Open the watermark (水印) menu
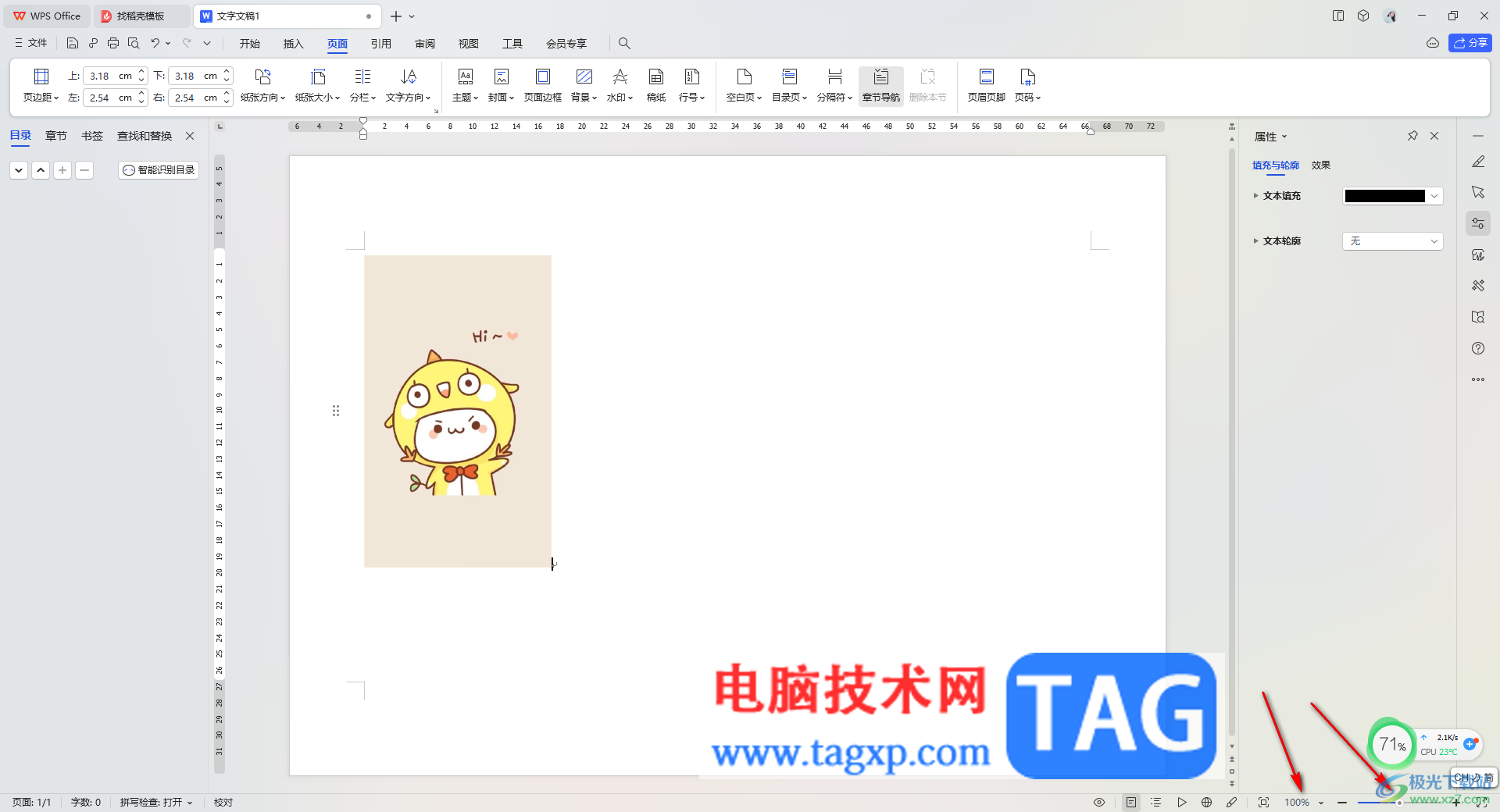The width and height of the screenshot is (1500, 812). tap(620, 85)
